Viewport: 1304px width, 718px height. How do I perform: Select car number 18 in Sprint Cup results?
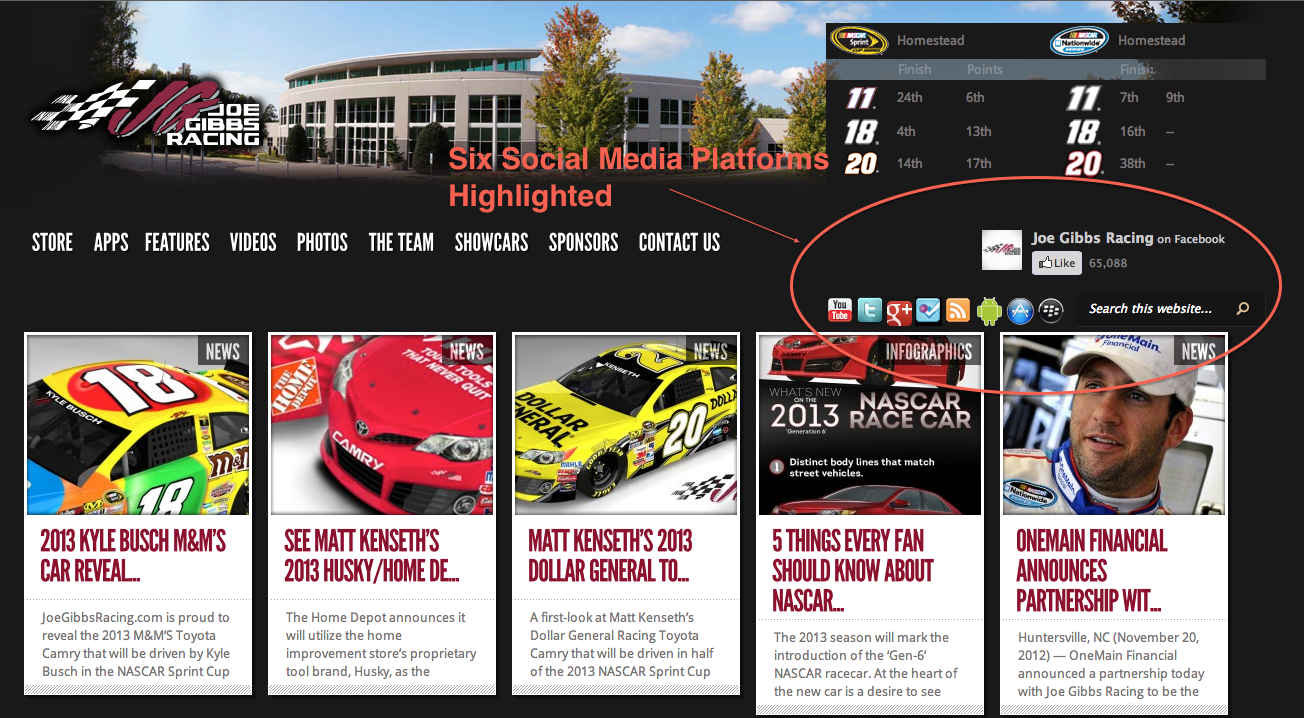tap(861, 131)
